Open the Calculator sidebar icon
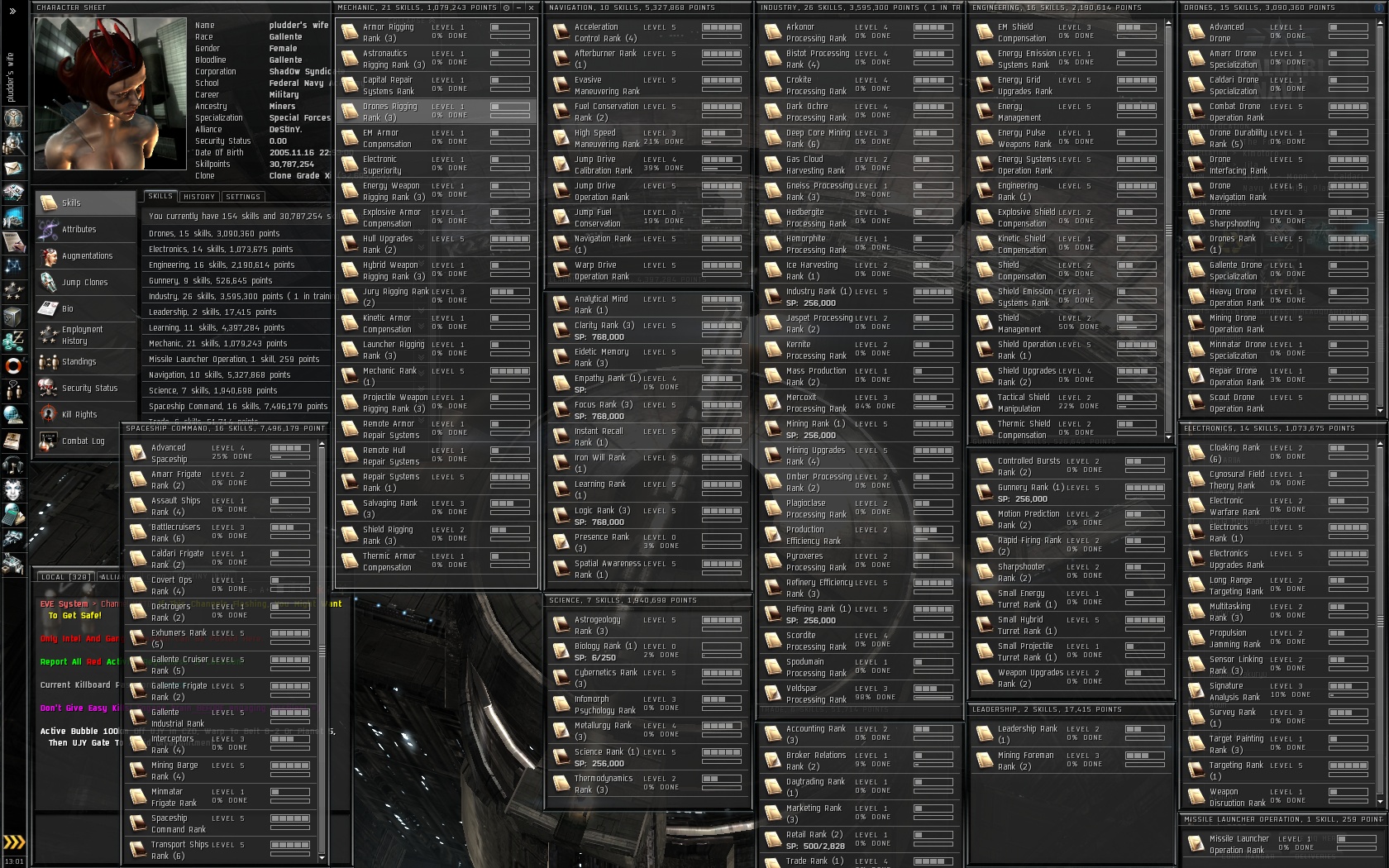 (13, 514)
